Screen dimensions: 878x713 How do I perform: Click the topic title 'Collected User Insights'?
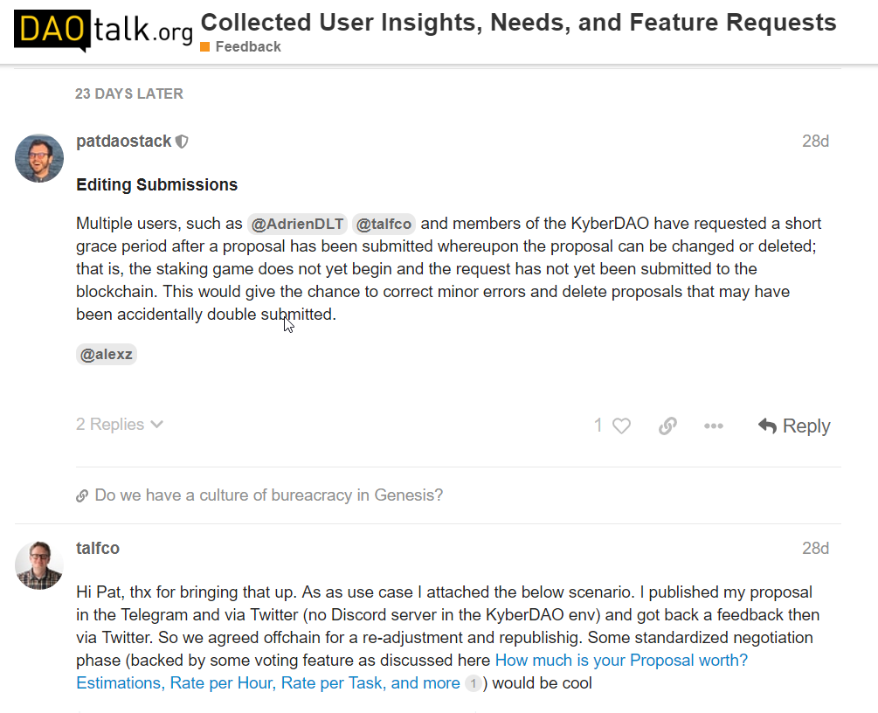point(518,22)
